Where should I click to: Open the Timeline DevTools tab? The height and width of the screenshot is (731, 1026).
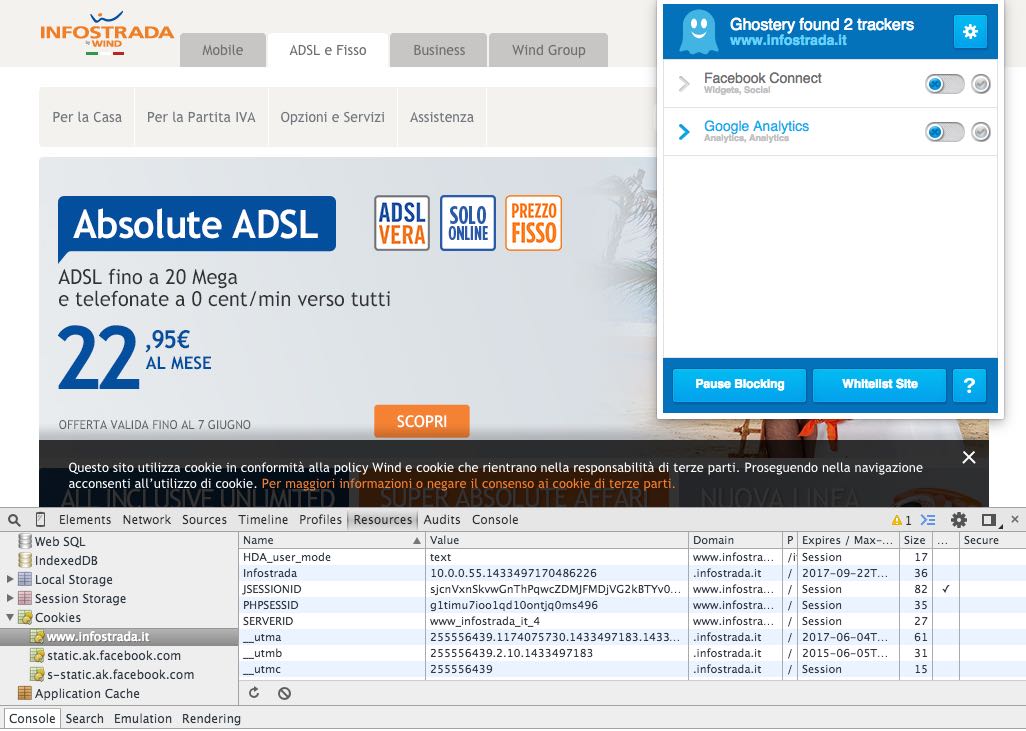tap(263, 520)
